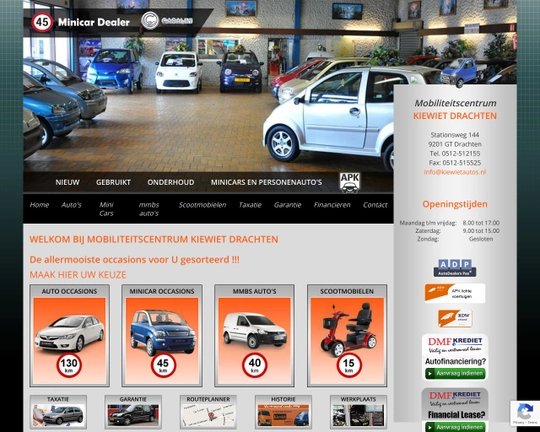The height and width of the screenshot is (432, 540).
Task: Click the Stationsweg 144 address line
Action: [x=455, y=135]
